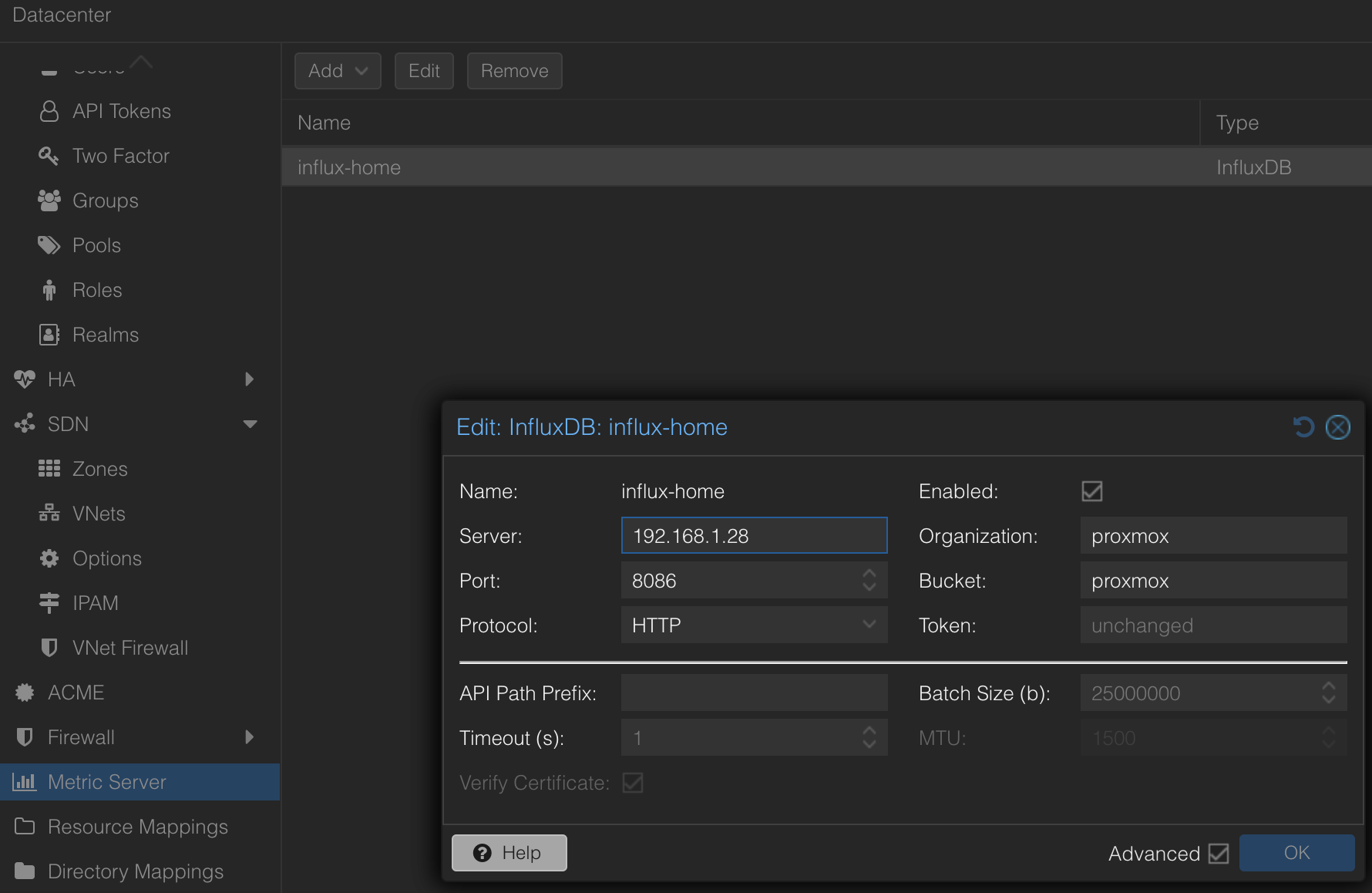Image resolution: width=1372 pixels, height=893 pixels.
Task: Click the Zones grid icon
Action: tap(49, 469)
